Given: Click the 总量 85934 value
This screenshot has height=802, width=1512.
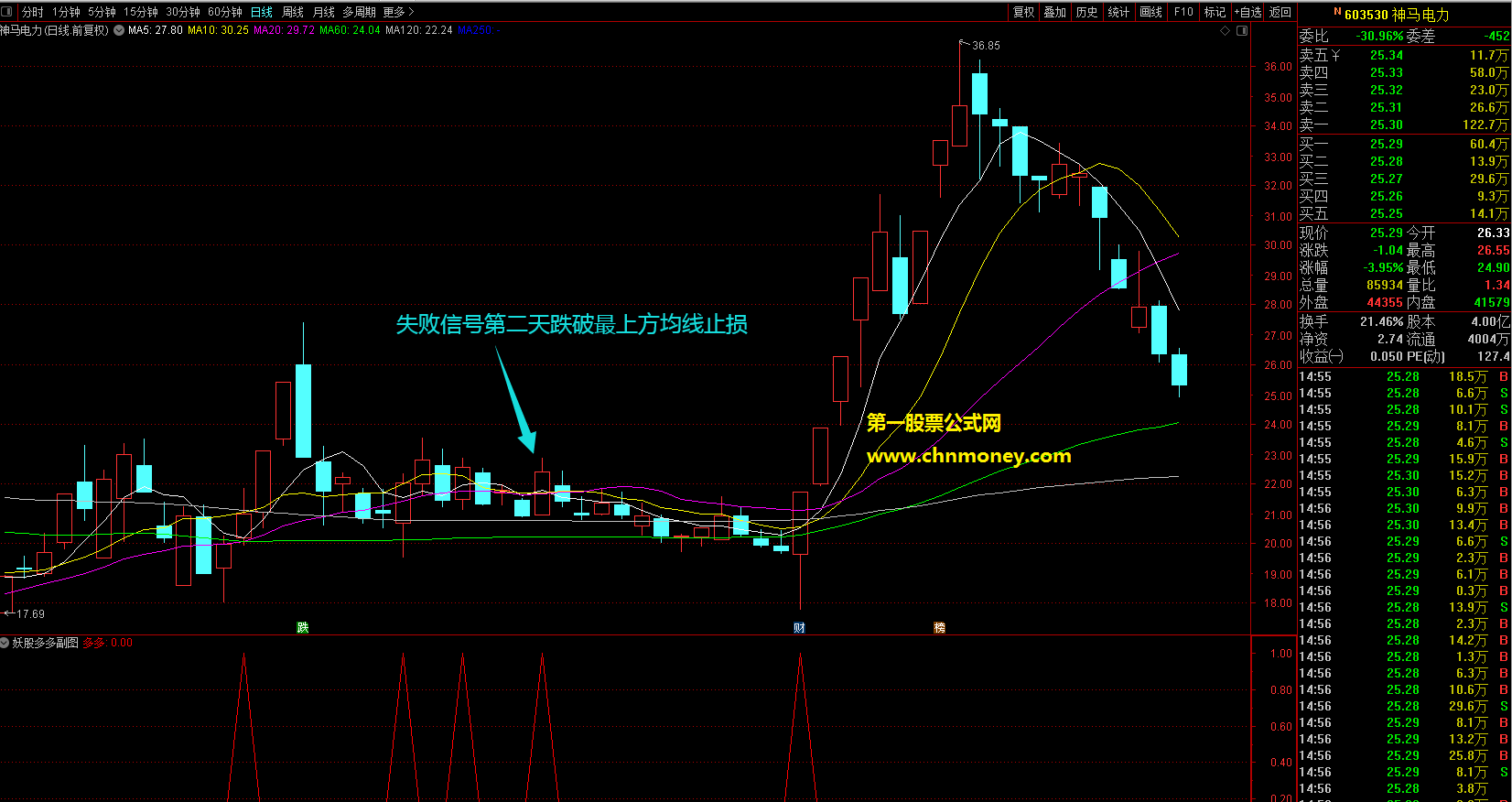Looking at the screenshot, I should click(x=1385, y=285).
